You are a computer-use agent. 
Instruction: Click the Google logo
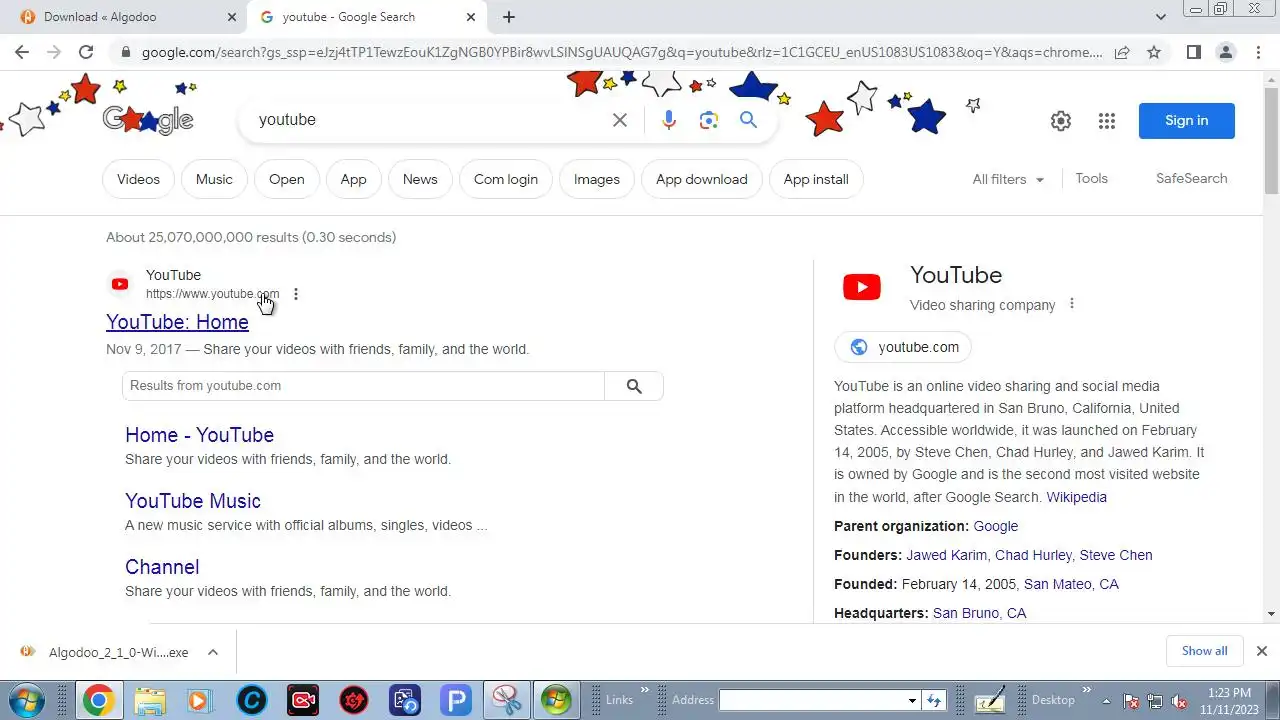(147, 120)
